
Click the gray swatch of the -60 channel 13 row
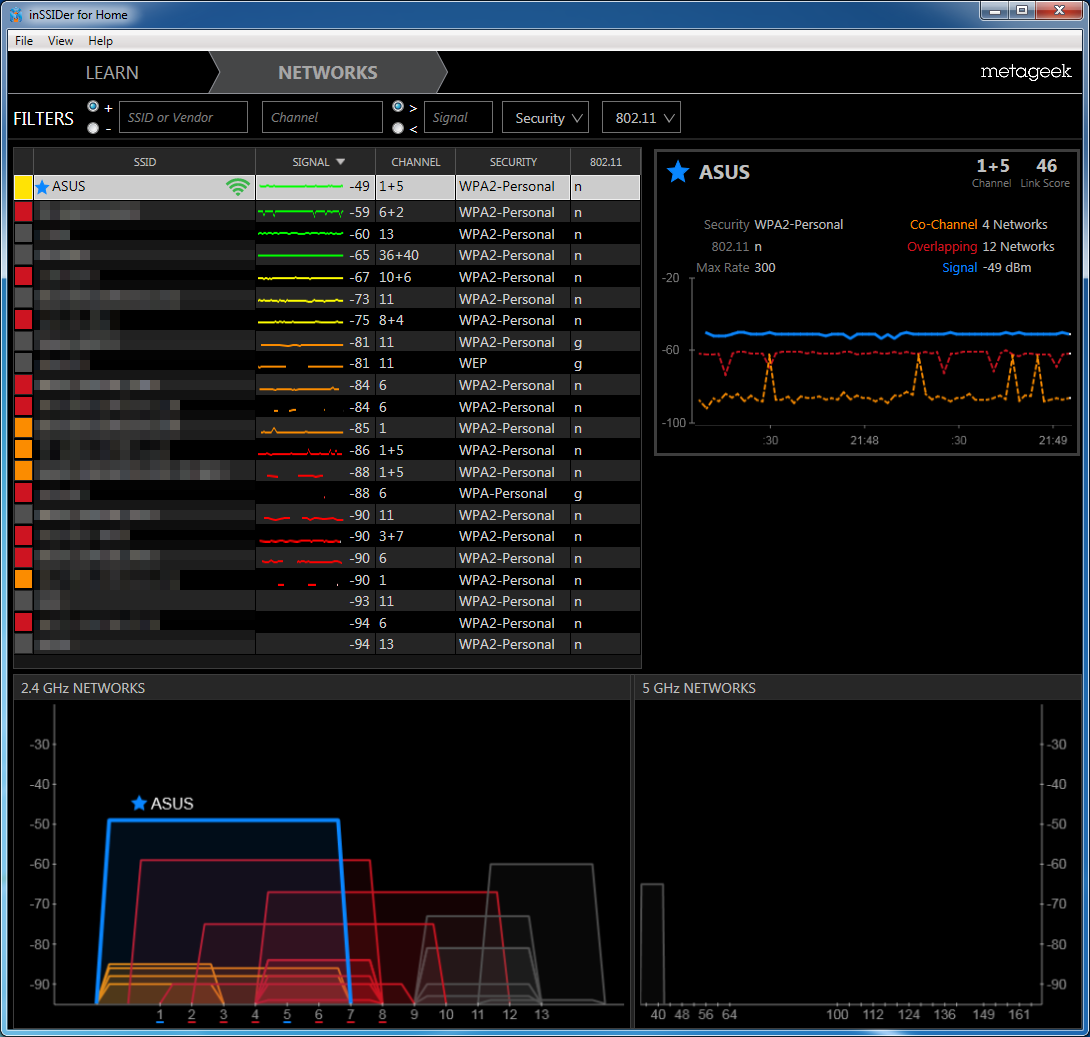pyautogui.click(x=24, y=234)
